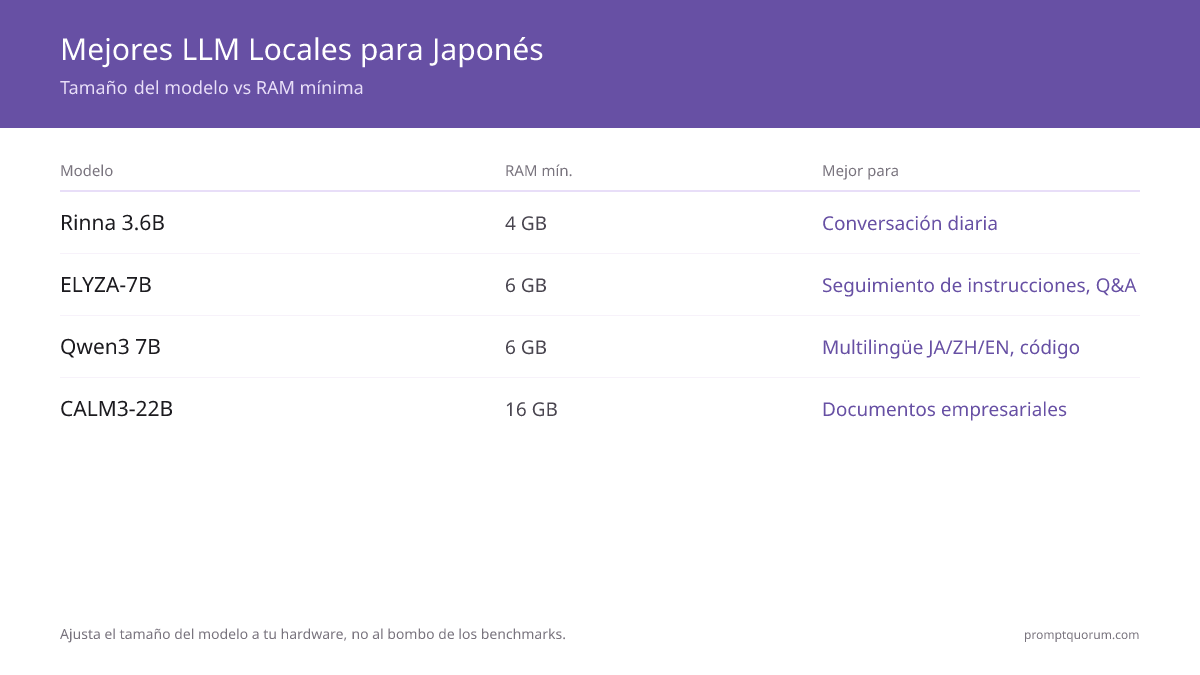Click the 'Qwen3 7B' model cell

coord(110,347)
